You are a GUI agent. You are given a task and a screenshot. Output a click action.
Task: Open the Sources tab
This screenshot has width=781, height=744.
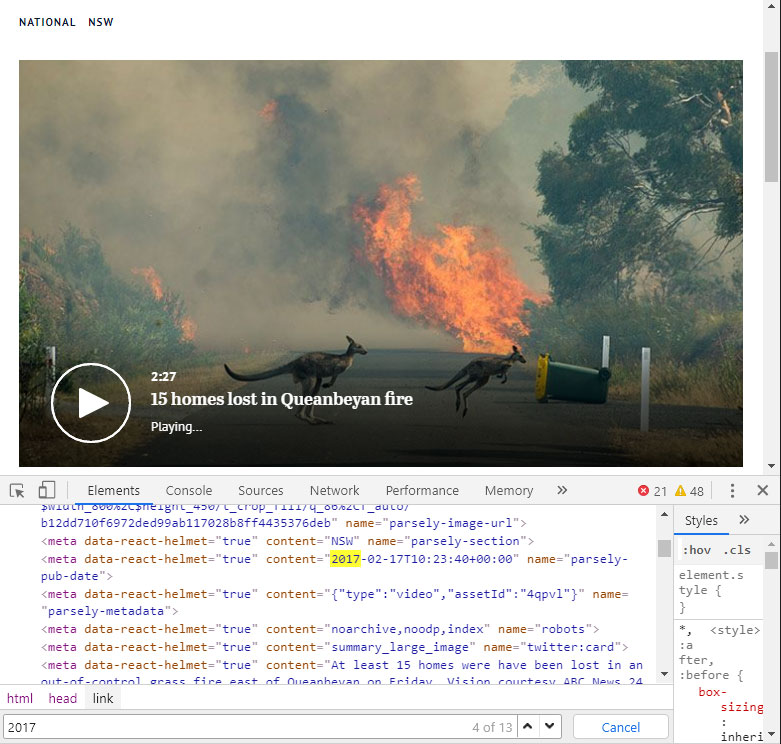[260, 491]
